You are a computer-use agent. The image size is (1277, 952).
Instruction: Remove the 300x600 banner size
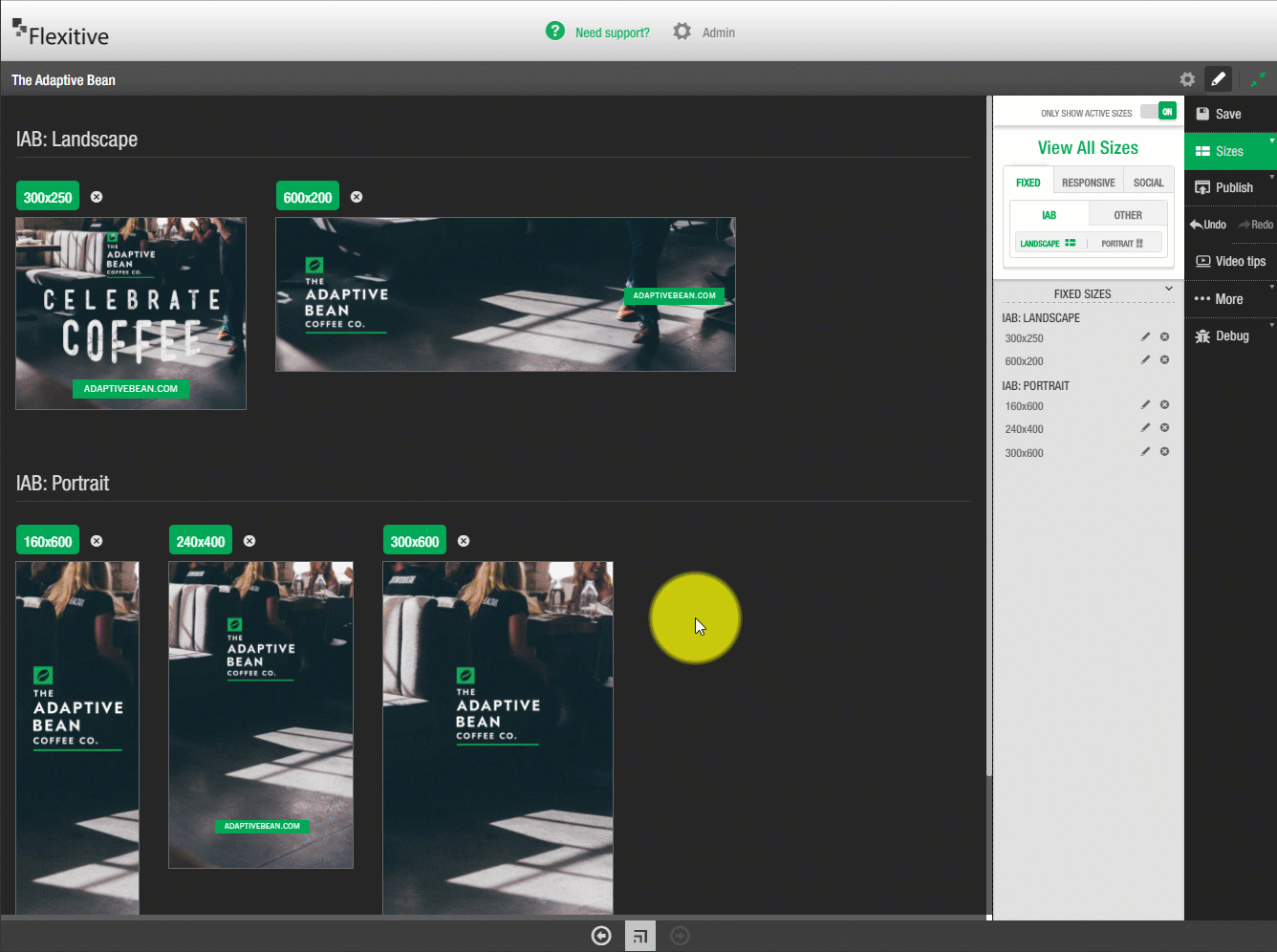tap(464, 541)
